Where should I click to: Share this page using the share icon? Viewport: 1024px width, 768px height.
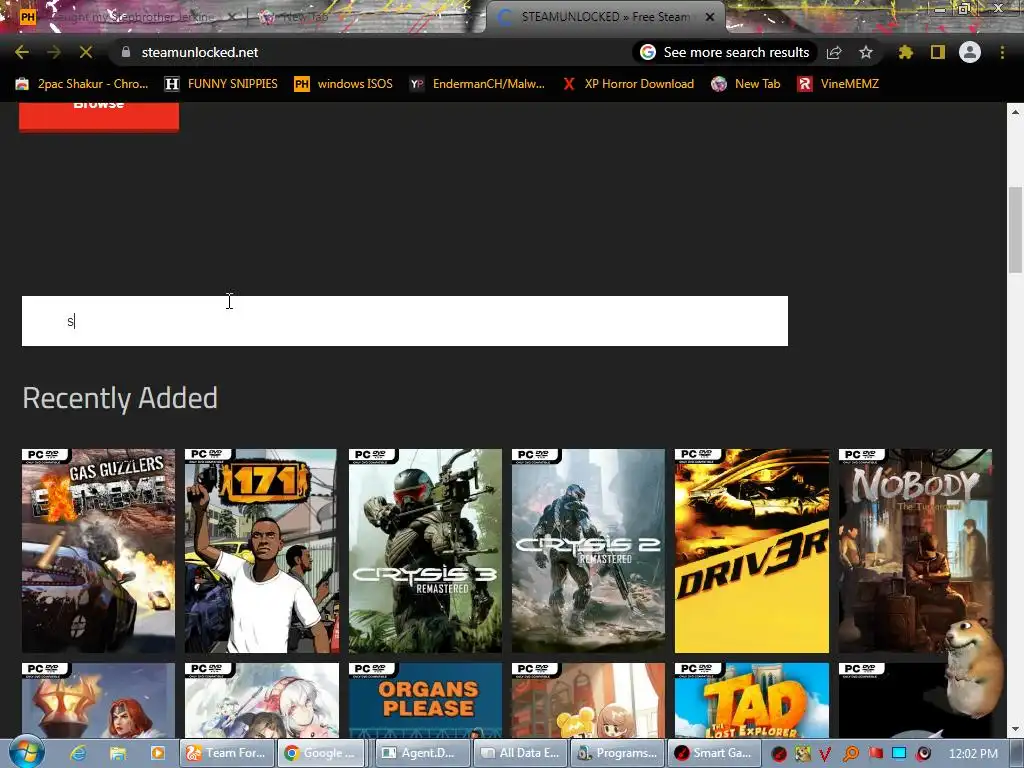point(834,52)
